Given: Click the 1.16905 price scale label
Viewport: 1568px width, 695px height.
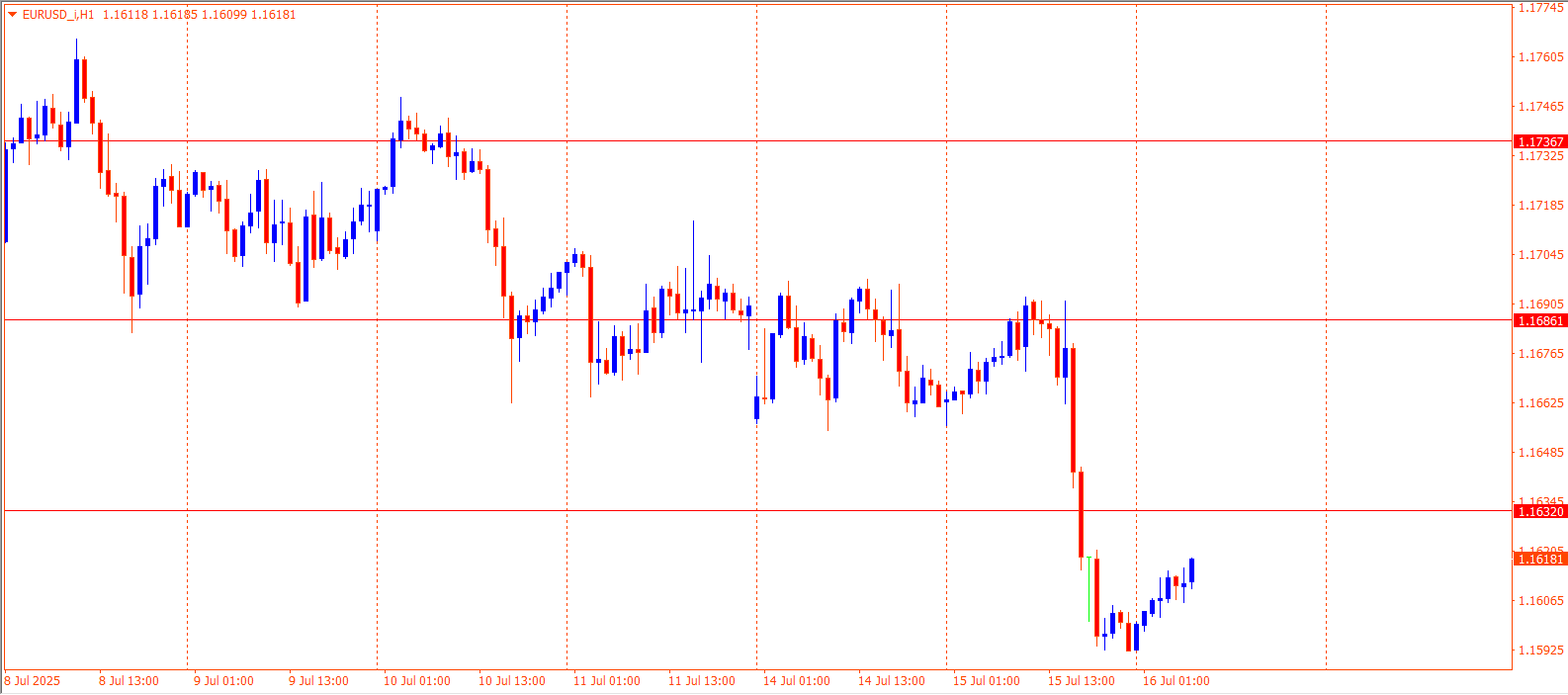Looking at the screenshot, I should pyautogui.click(x=1541, y=304).
